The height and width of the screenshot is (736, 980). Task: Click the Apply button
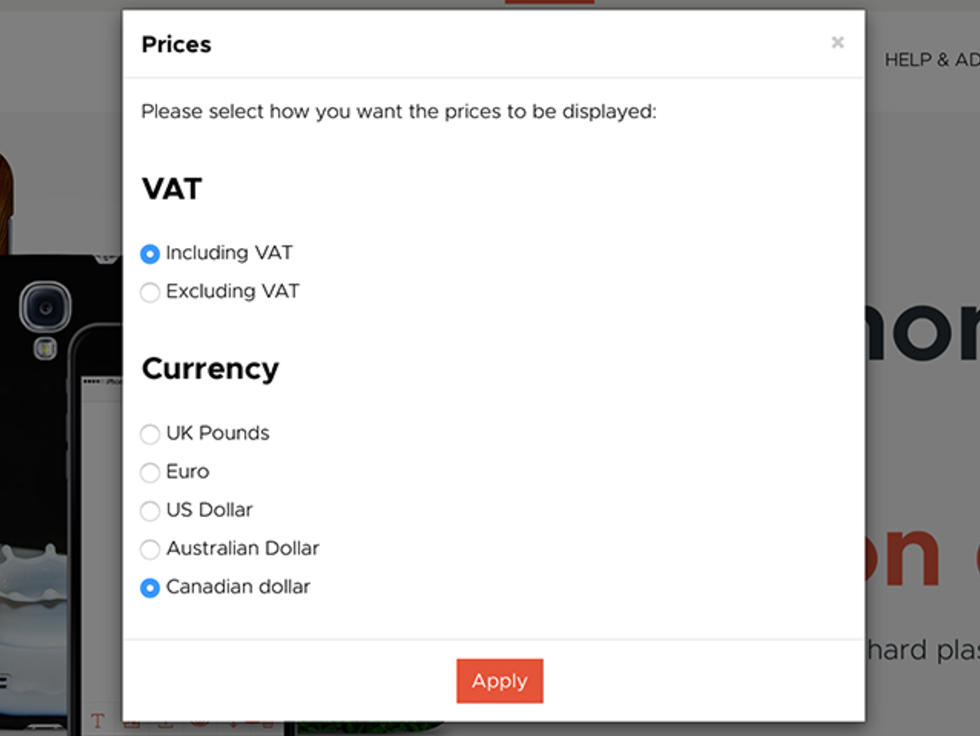[500, 681]
